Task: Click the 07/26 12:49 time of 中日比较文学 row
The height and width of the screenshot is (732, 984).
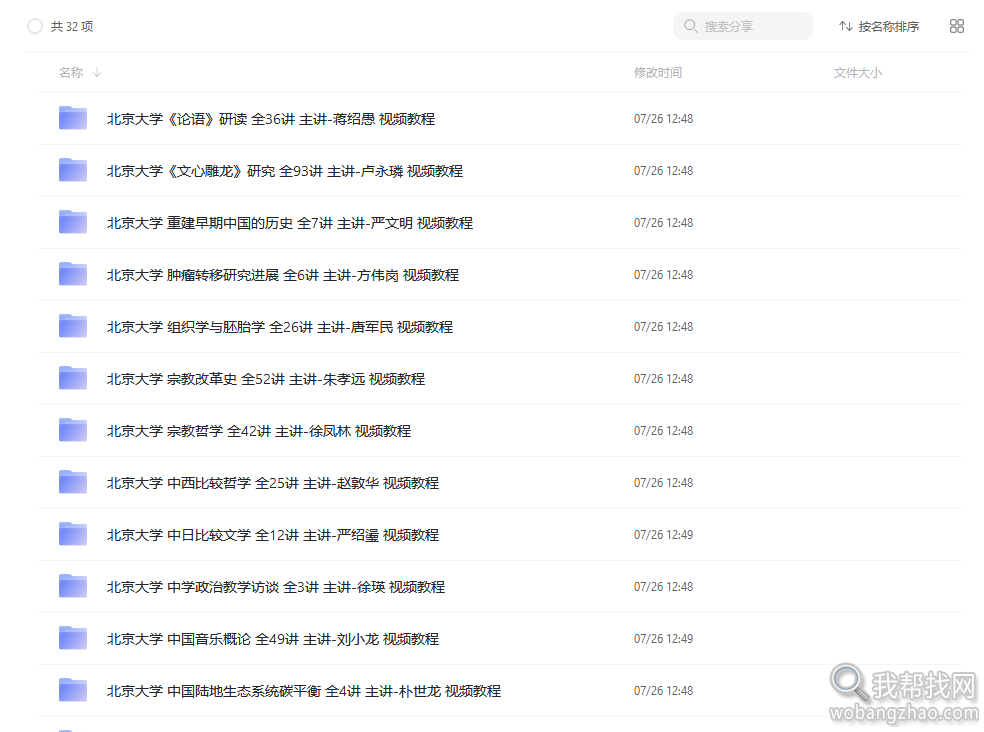Action: point(663,535)
